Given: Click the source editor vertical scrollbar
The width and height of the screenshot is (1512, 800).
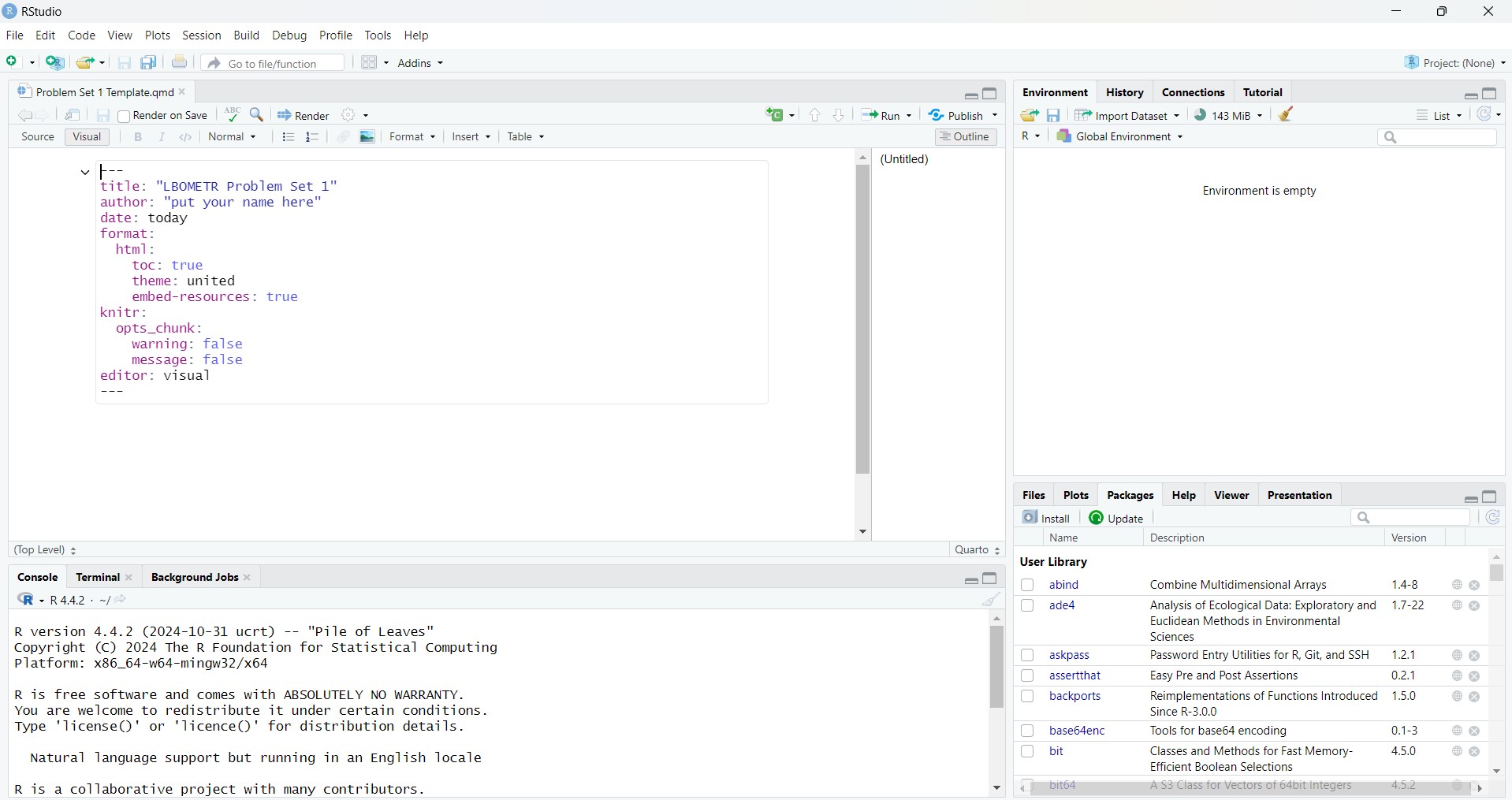Looking at the screenshot, I should click(863, 319).
